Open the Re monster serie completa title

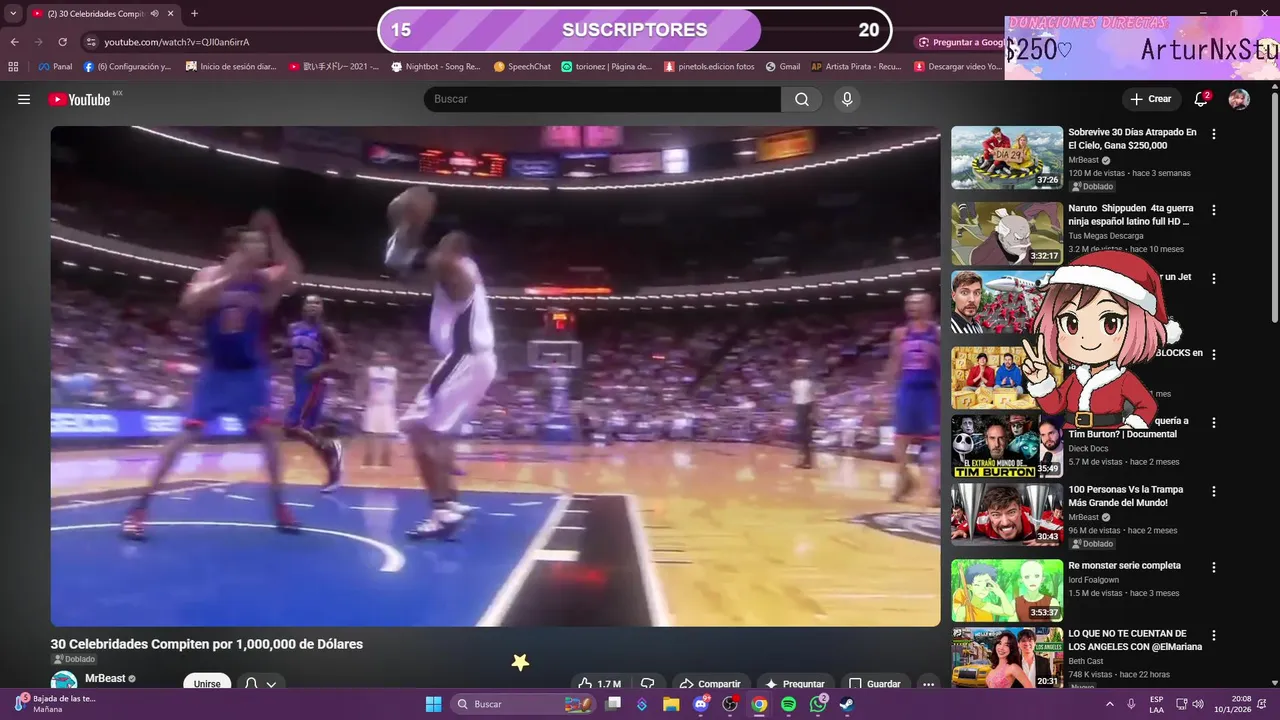pyautogui.click(x=1124, y=565)
